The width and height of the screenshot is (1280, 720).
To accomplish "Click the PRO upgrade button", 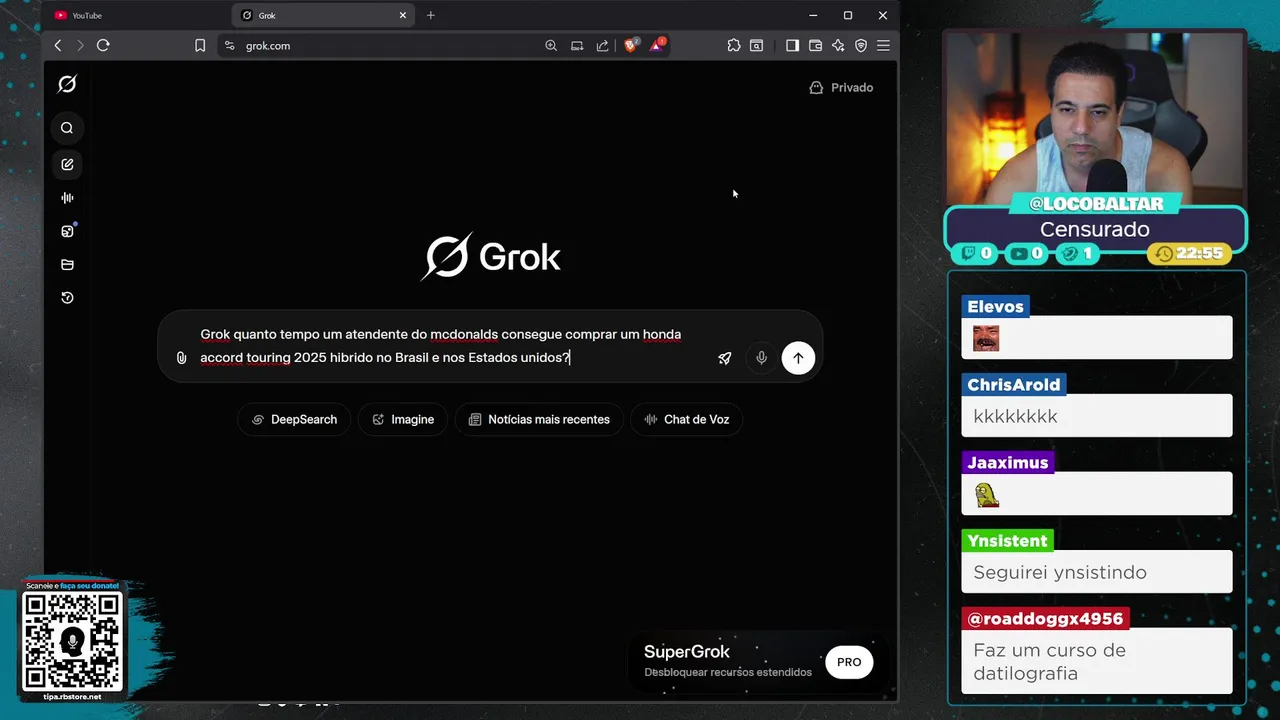I will (x=849, y=662).
